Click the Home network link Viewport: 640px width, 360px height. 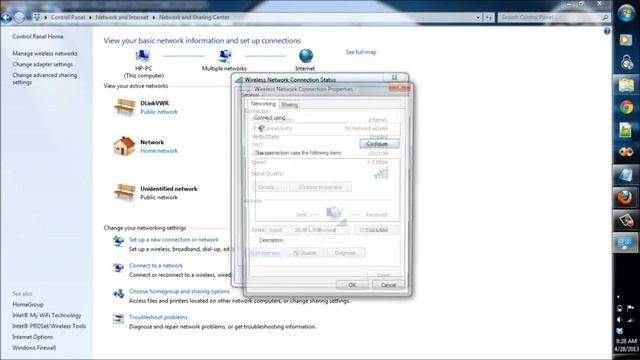[159, 151]
